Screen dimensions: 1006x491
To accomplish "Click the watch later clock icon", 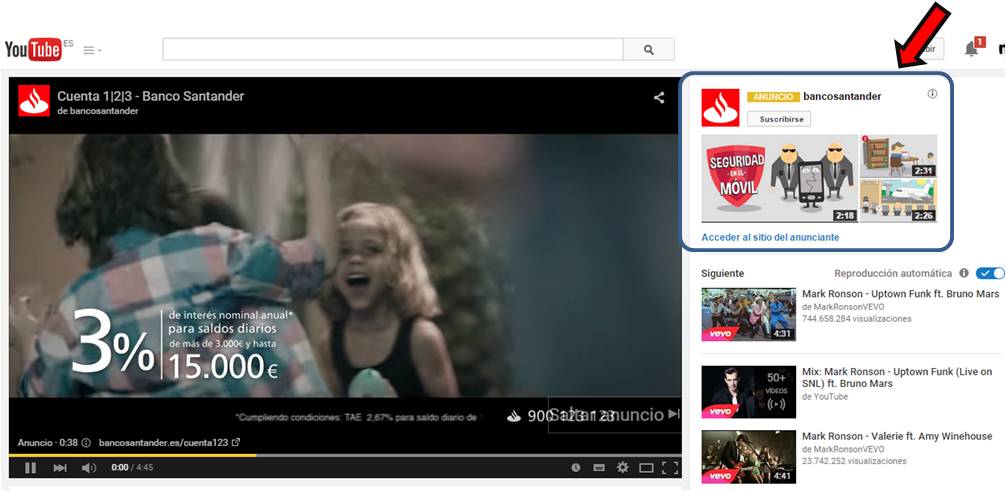I will (x=575, y=468).
